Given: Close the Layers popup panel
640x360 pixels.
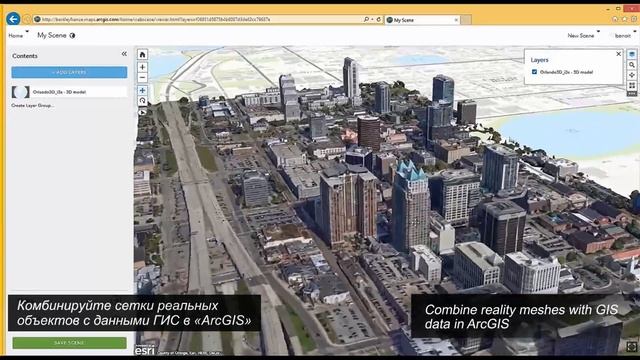Looking at the screenshot, I should point(618,54).
